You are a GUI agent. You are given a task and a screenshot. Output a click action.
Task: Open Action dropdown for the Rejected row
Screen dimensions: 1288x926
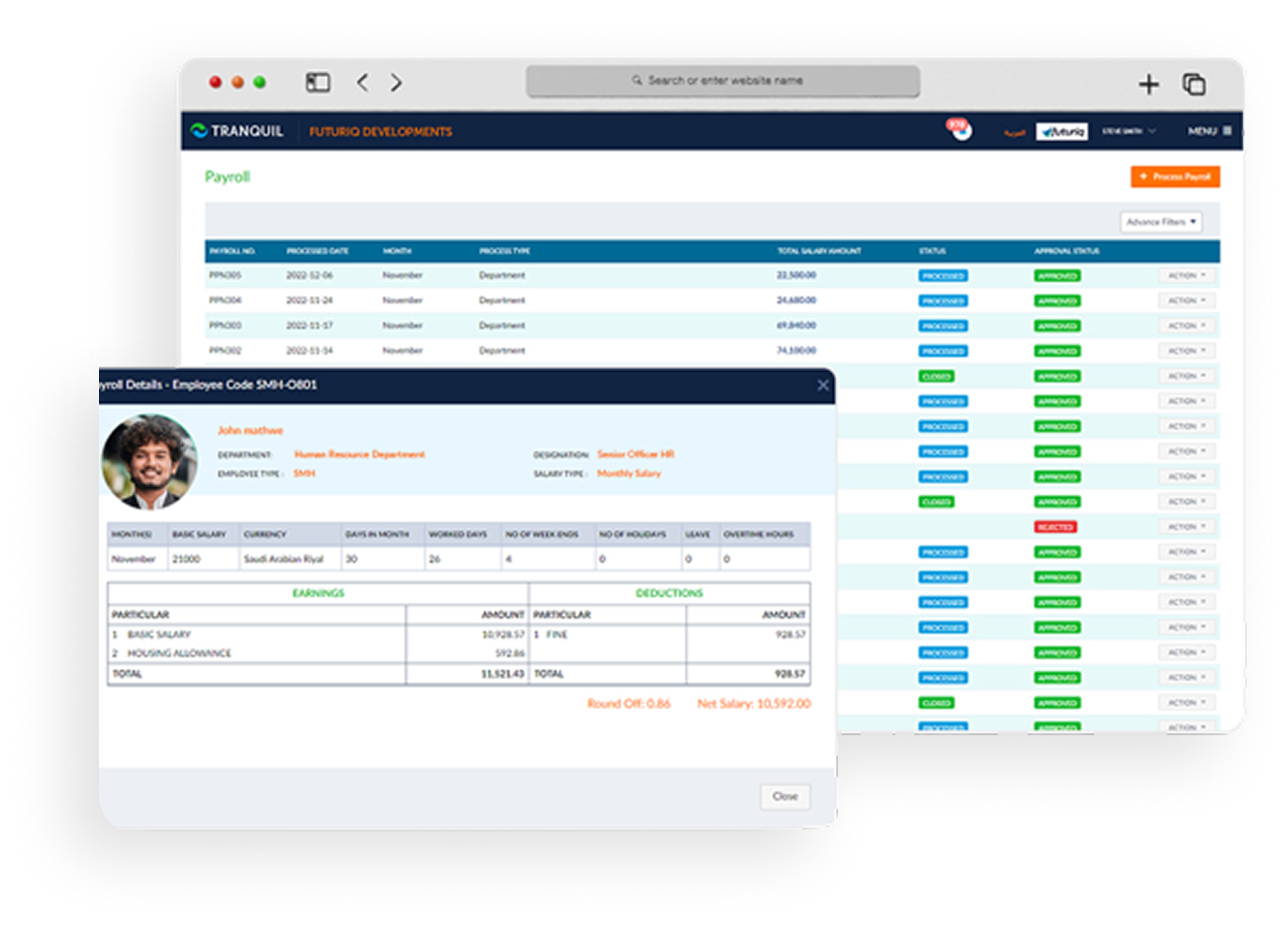click(x=1186, y=527)
